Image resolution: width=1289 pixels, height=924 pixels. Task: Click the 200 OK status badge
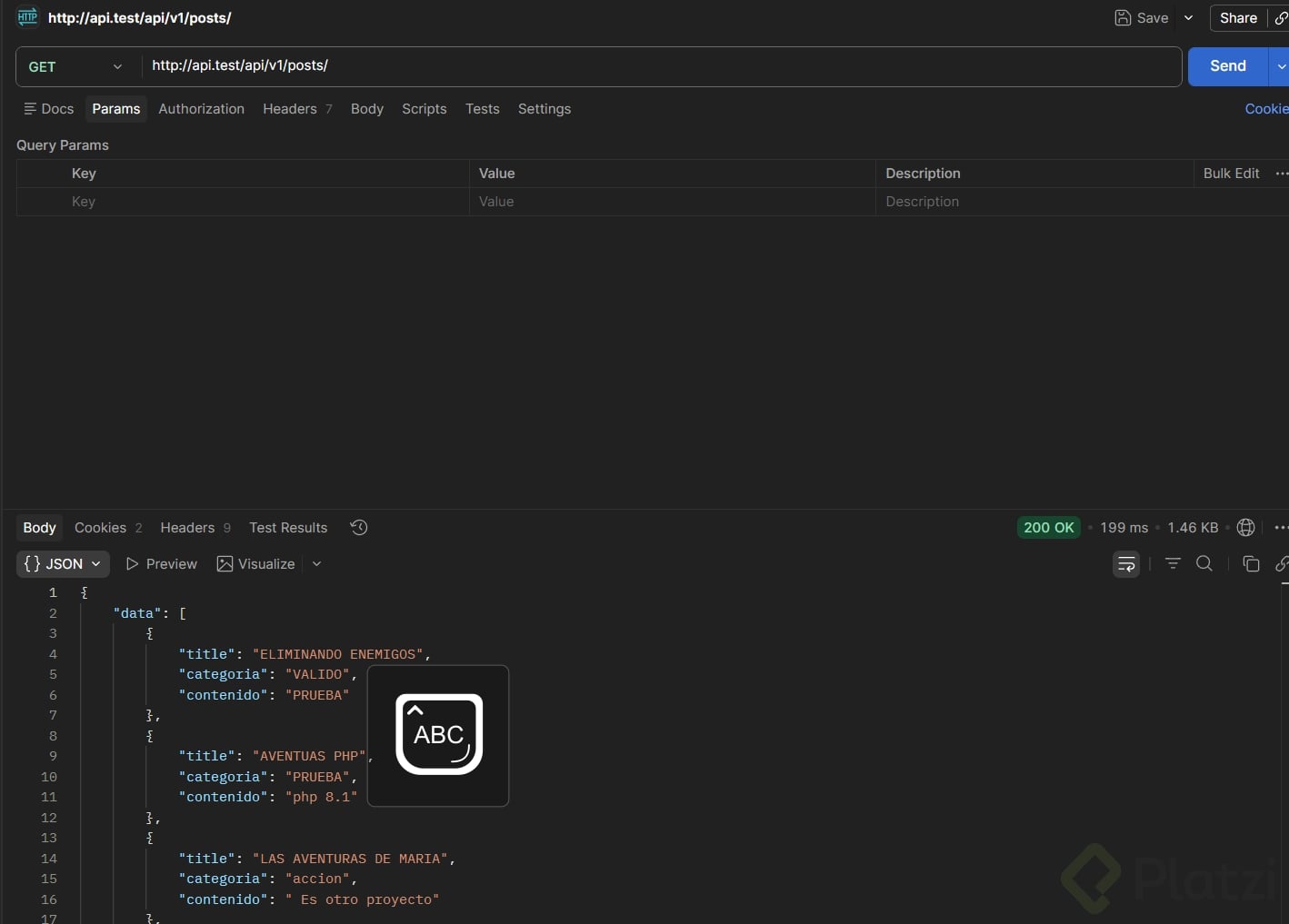pos(1049,528)
